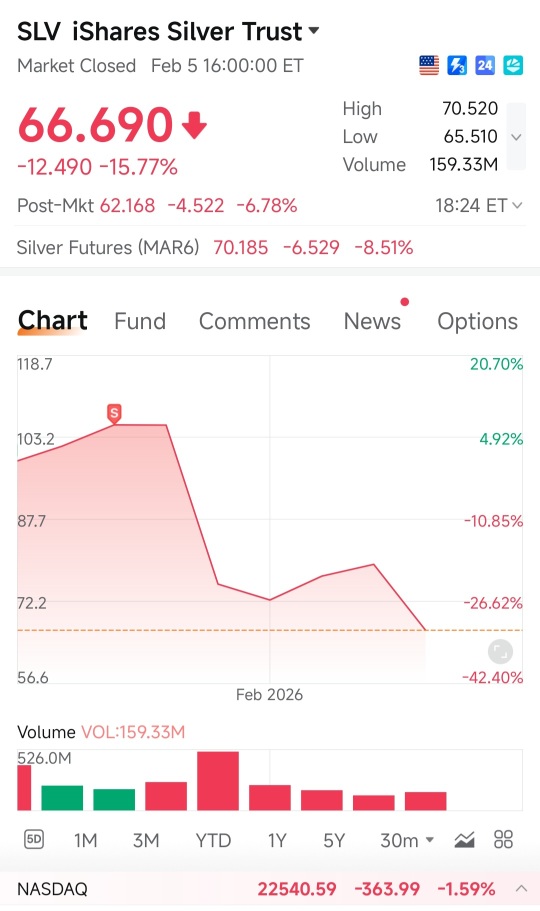The height and width of the screenshot is (911, 540).
Task: Open the 30m interval dropdown
Action: click(x=407, y=840)
